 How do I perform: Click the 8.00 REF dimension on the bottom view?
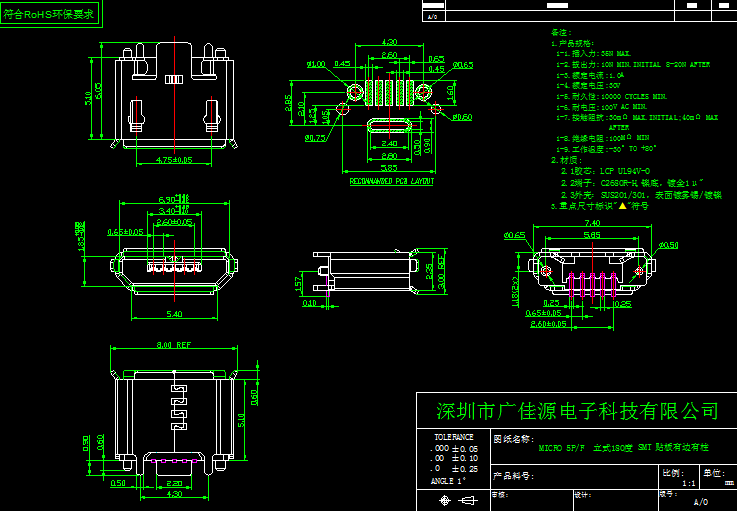174,346
